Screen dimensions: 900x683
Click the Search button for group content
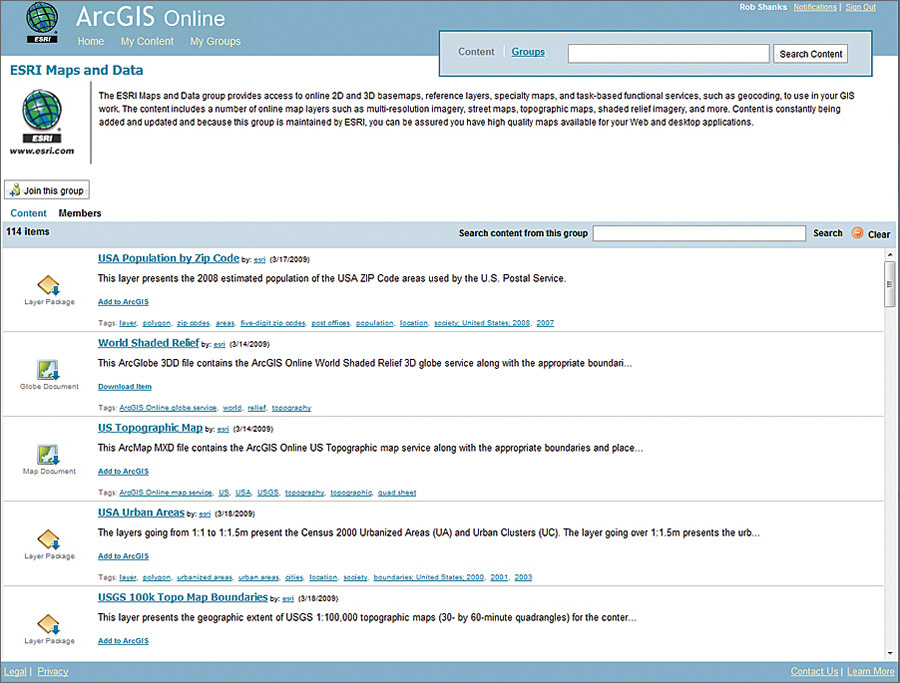pyautogui.click(x=828, y=233)
